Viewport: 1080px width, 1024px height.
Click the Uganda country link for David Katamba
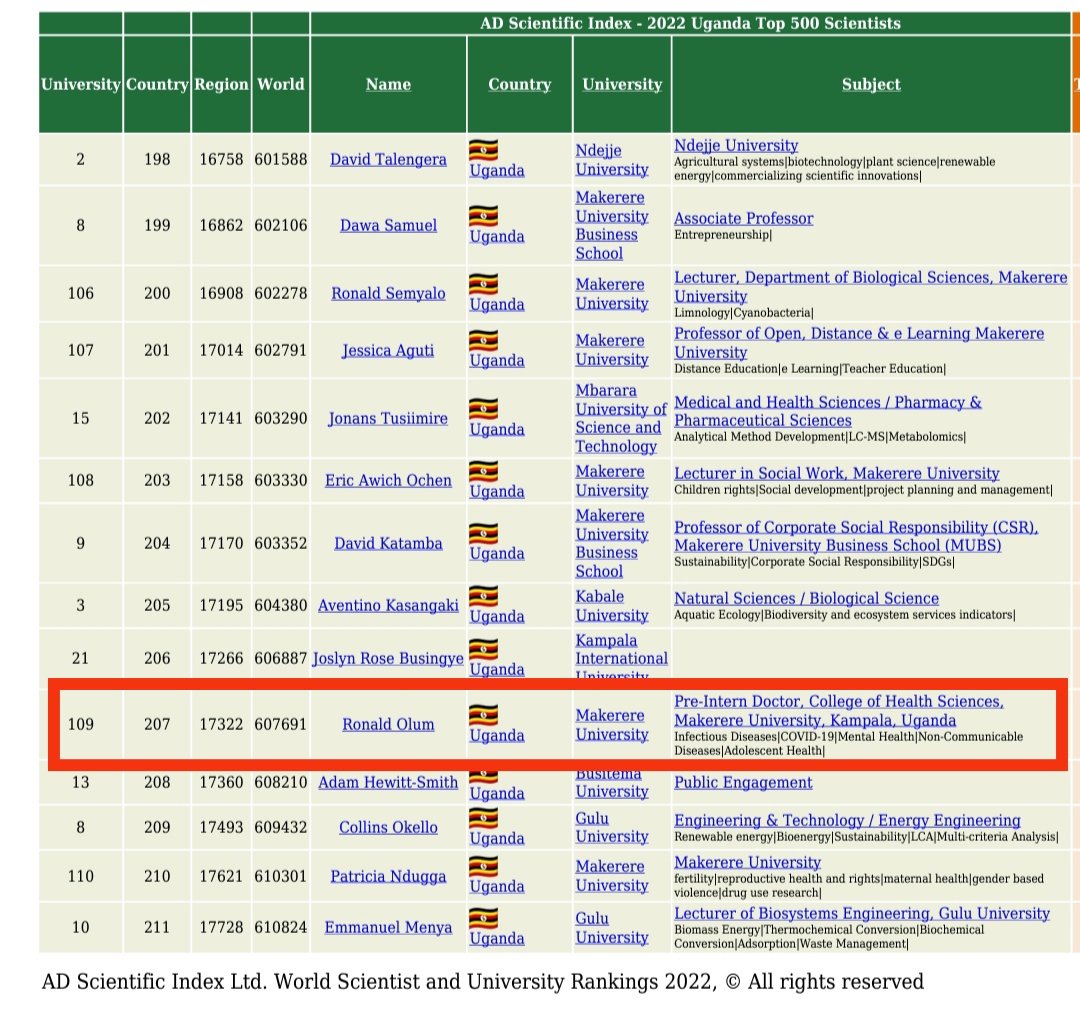(497, 553)
